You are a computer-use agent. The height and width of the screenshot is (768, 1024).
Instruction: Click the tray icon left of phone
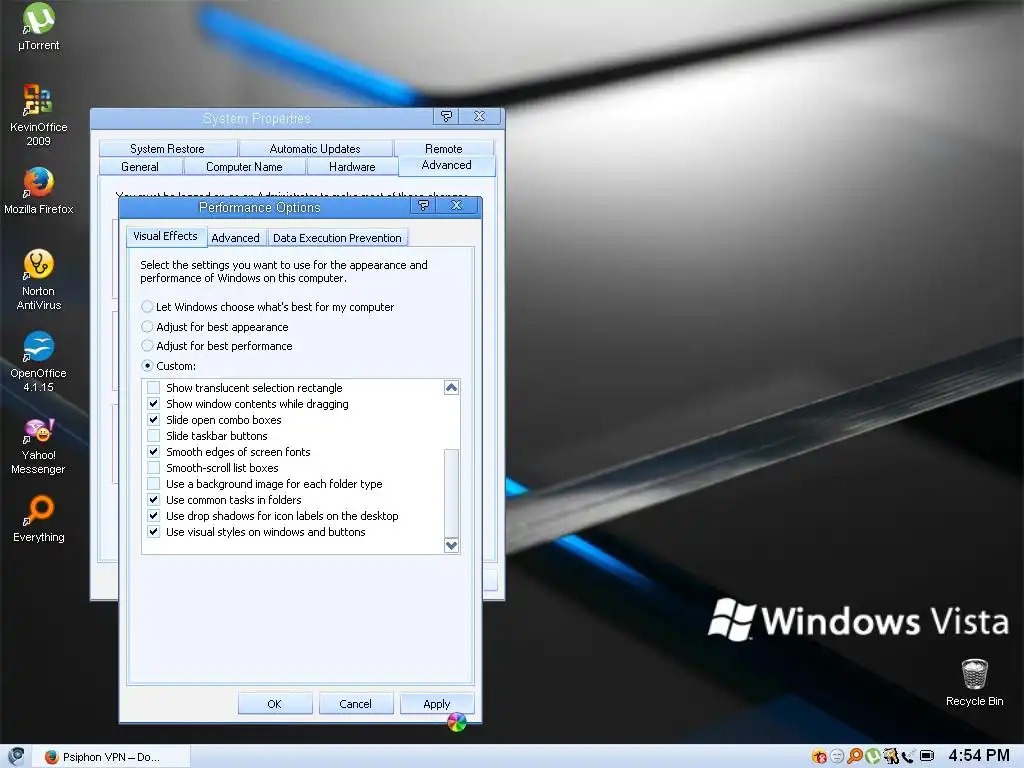click(x=890, y=756)
